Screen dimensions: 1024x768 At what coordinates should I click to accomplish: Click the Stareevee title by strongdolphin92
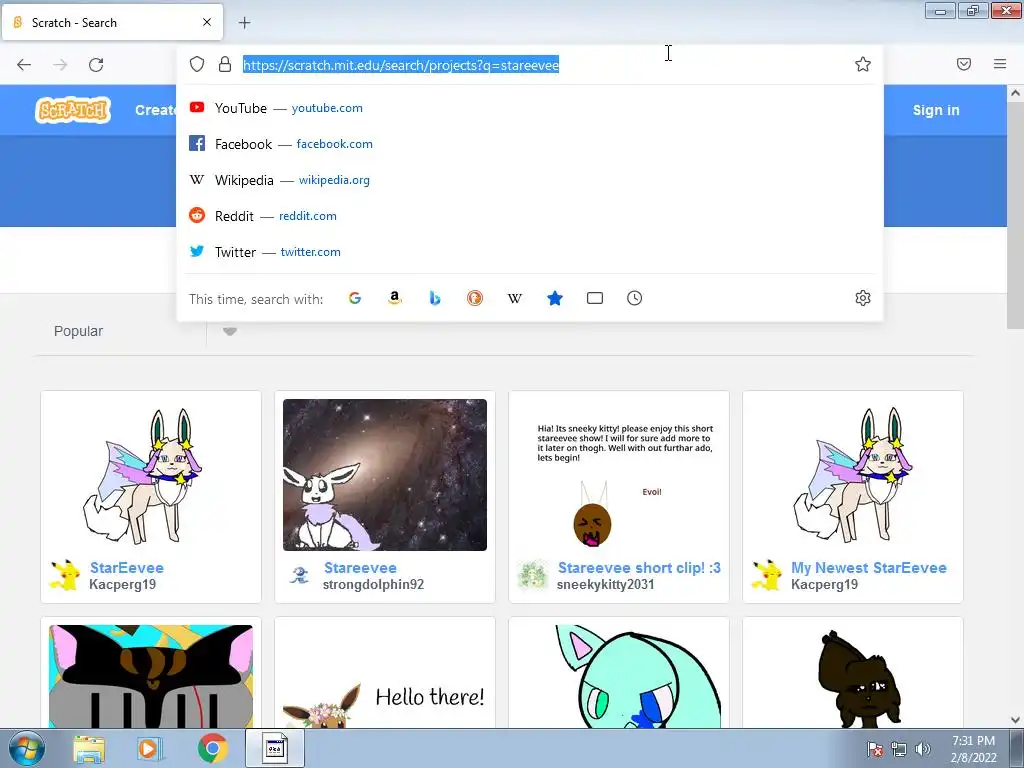[x=360, y=568]
